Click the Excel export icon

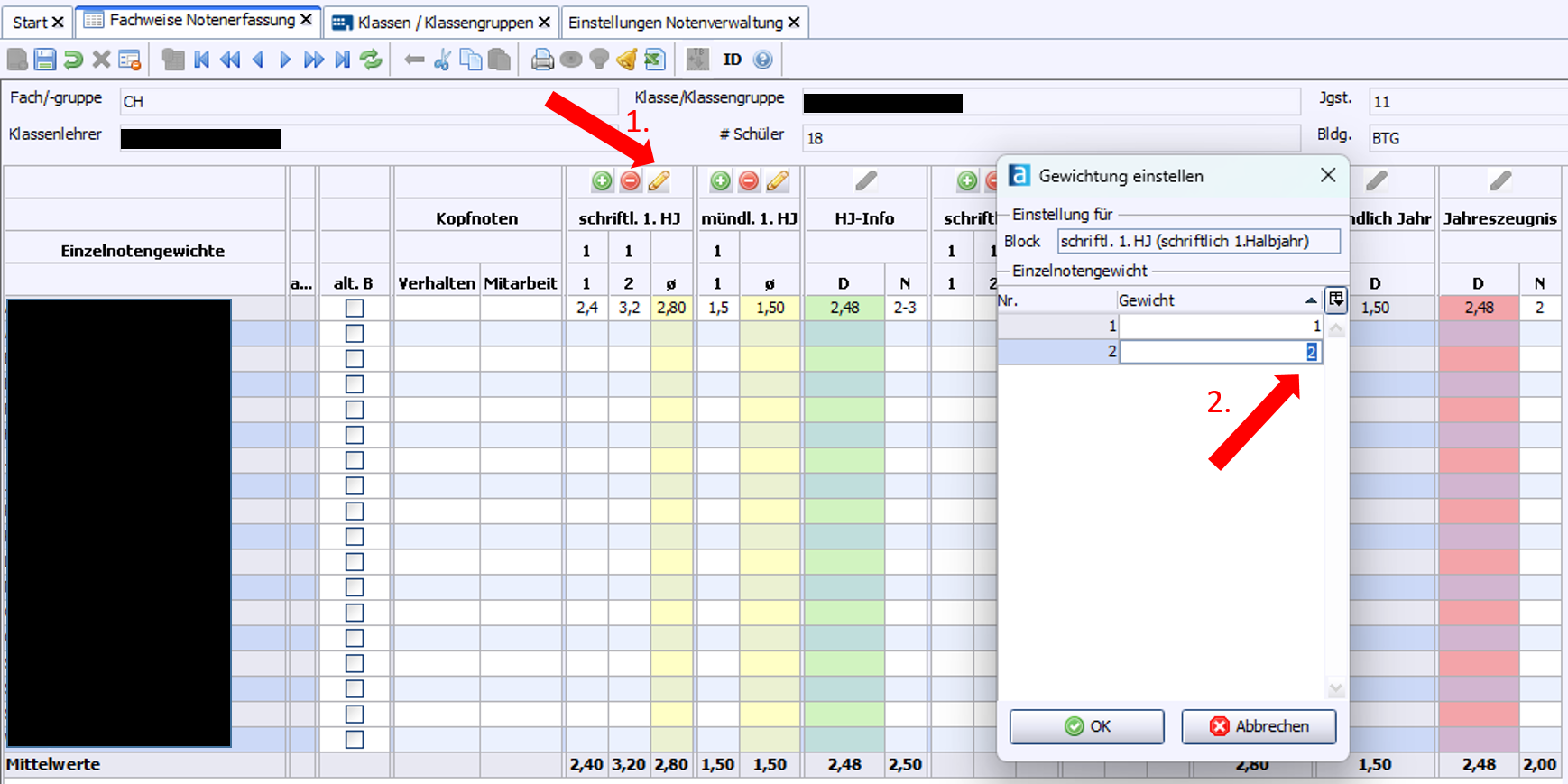[x=655, y=60]
